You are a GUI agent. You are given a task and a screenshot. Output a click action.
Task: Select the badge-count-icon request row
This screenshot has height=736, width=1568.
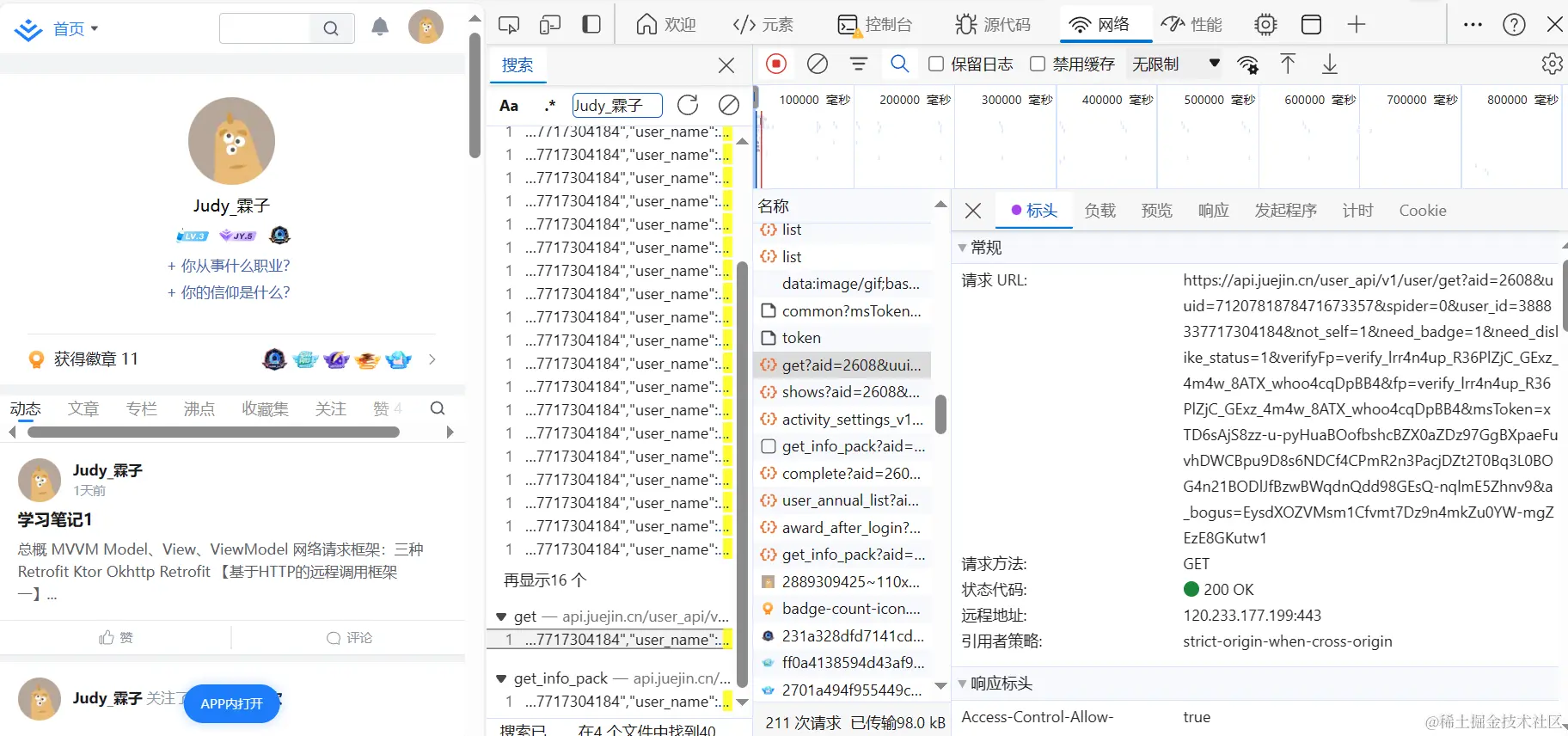842,609
